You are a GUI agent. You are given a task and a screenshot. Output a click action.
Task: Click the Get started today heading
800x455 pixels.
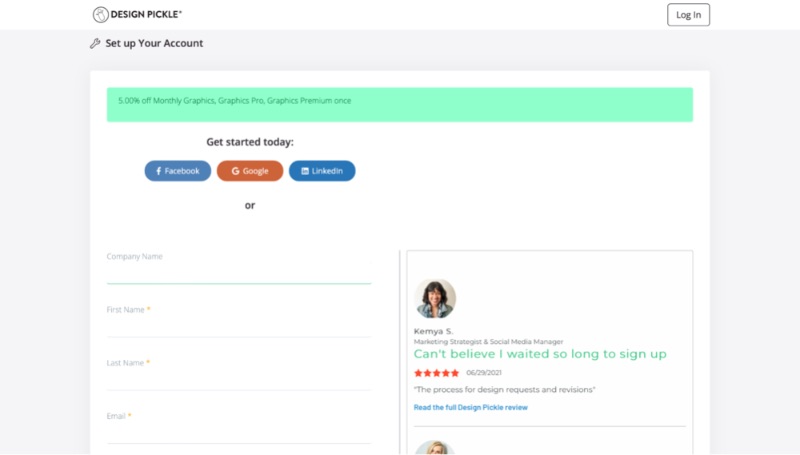[x=250, y=142]
